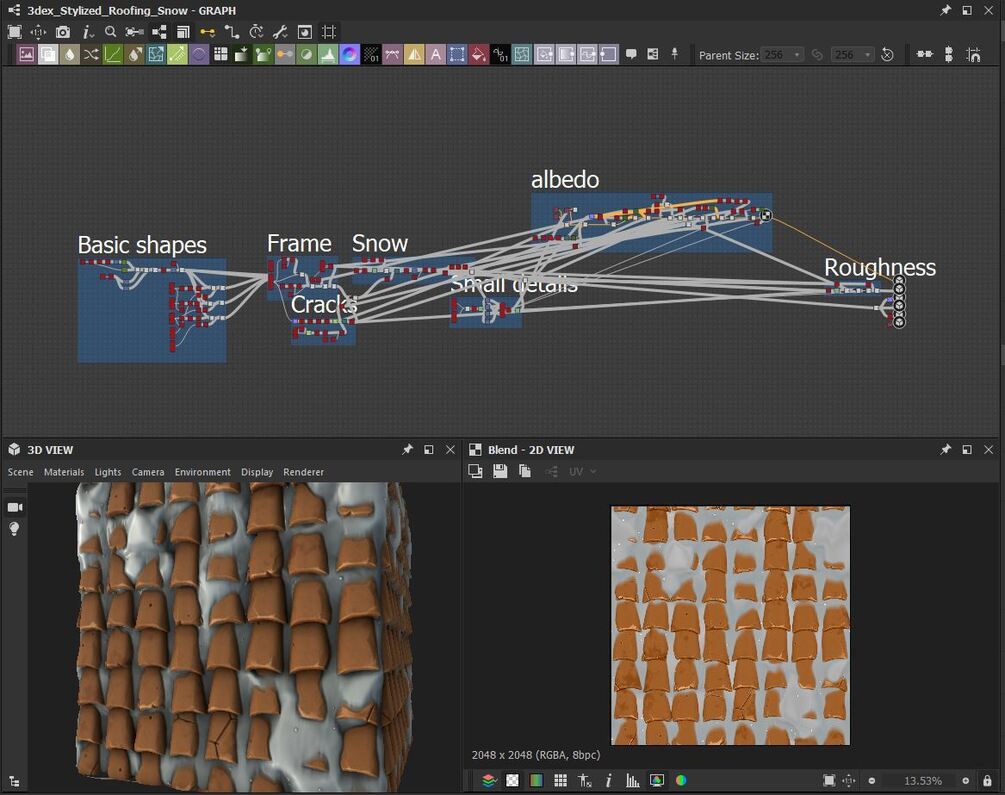Viewport: 1005px width, 795px height.
Task: Open the Parent Size width dropdown
Action: (x=782, y=55)
